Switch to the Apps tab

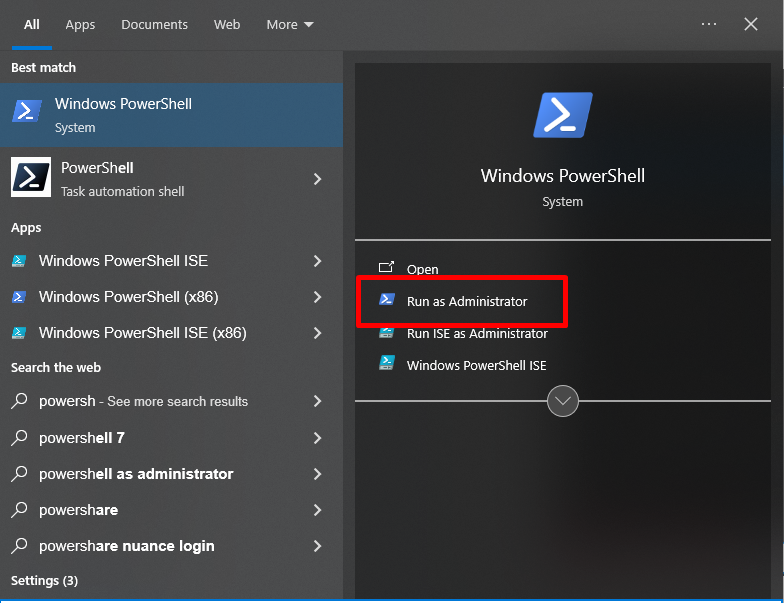(80, 24)
